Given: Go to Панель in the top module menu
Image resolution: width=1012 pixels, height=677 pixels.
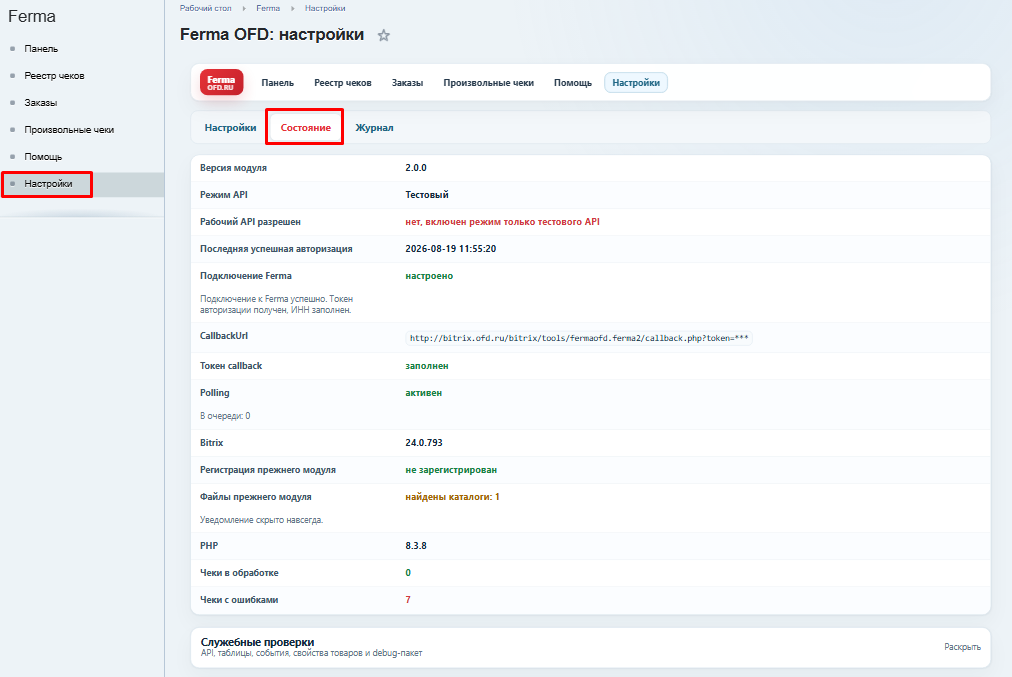Looking at the screenshot, I should point(278,83).
